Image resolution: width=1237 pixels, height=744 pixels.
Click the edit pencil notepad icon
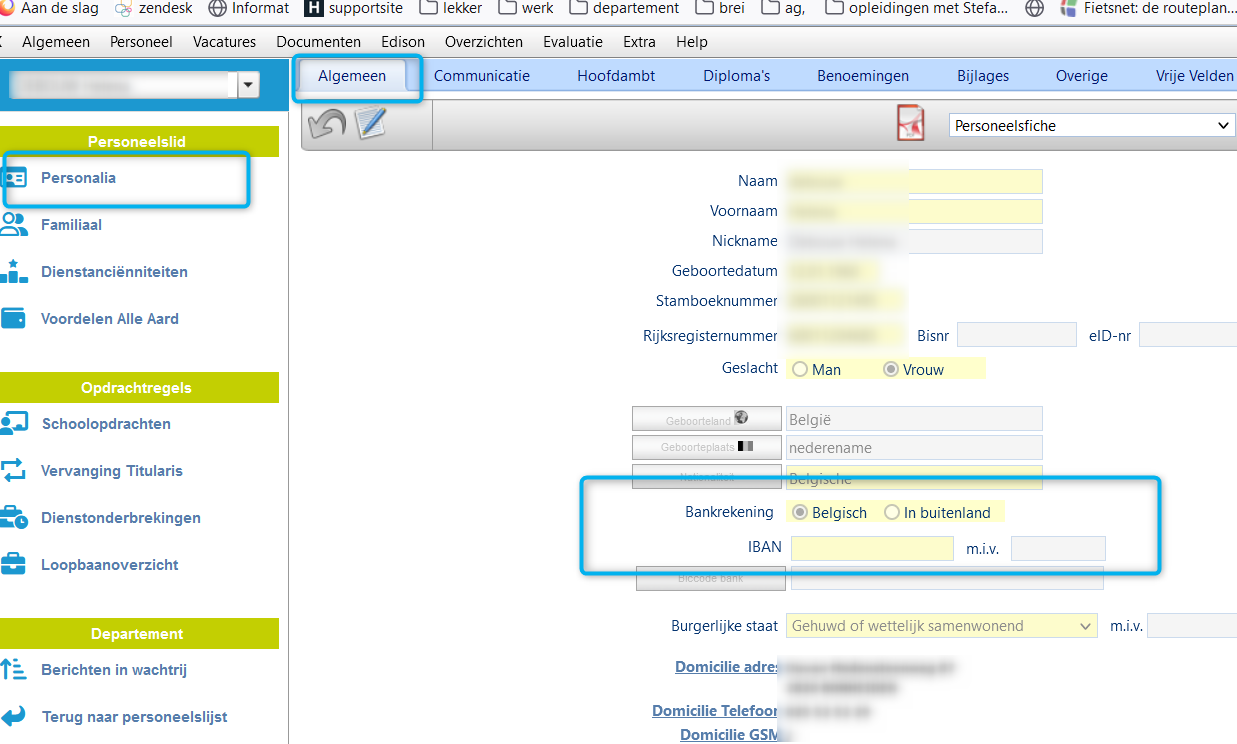pos(371,124)
